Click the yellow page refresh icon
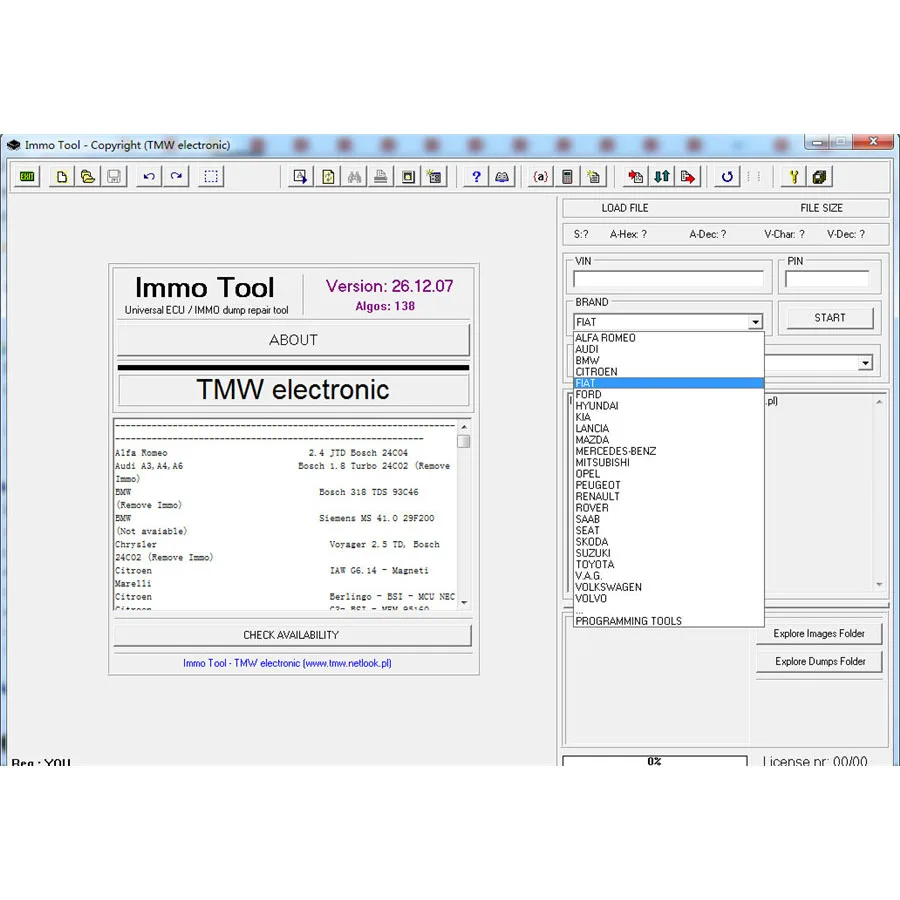 (x=328, y=176)
